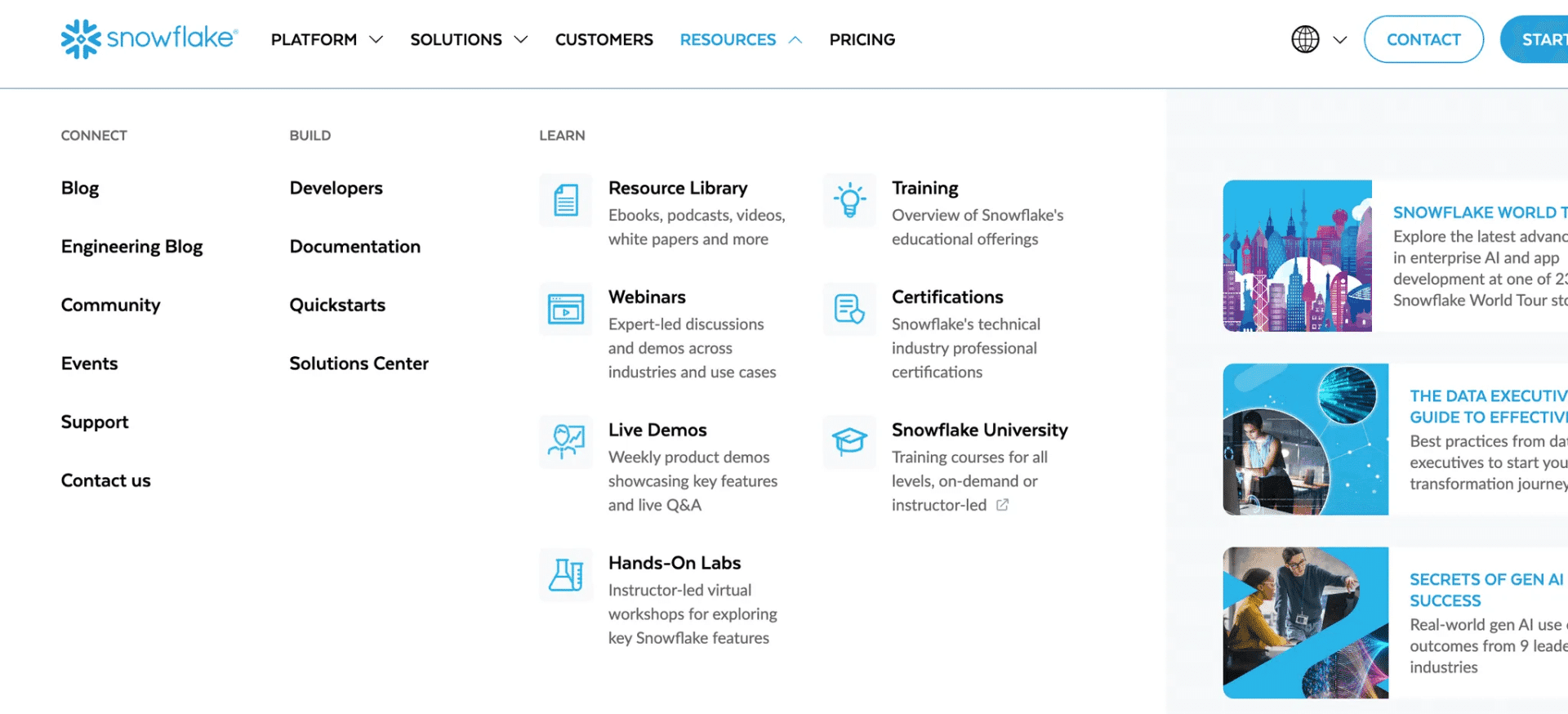Open the Training title link
This screenshot has height=714, width=1568.
(x=925, y=188)
